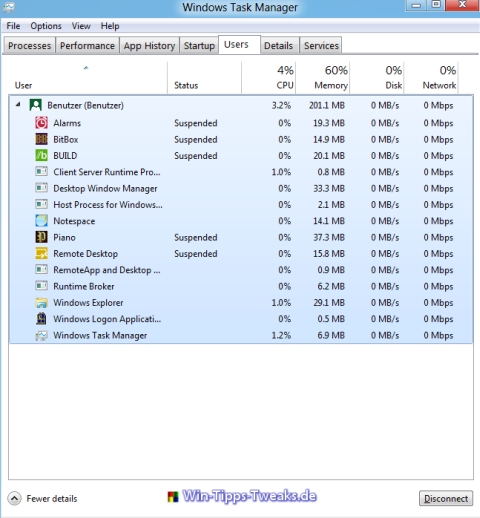
Task: Collapse the Benutzer user tree
Action: point(18,105)
